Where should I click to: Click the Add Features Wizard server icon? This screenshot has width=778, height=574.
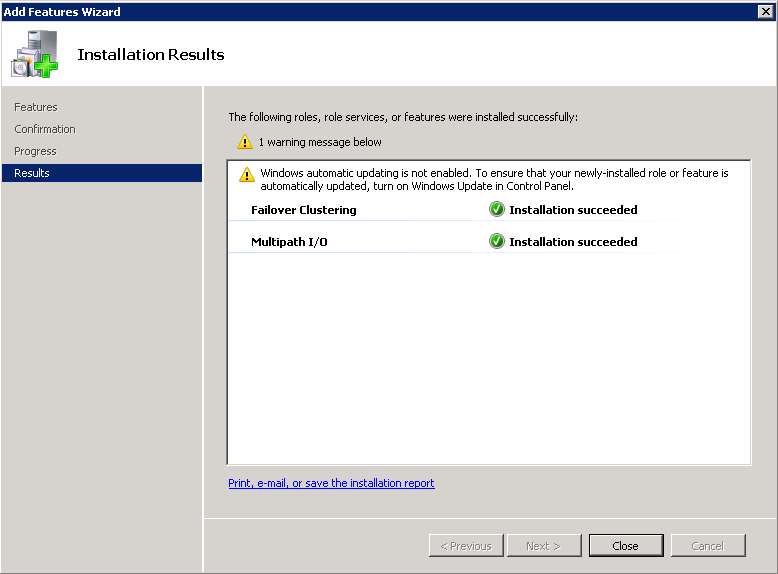34,55
